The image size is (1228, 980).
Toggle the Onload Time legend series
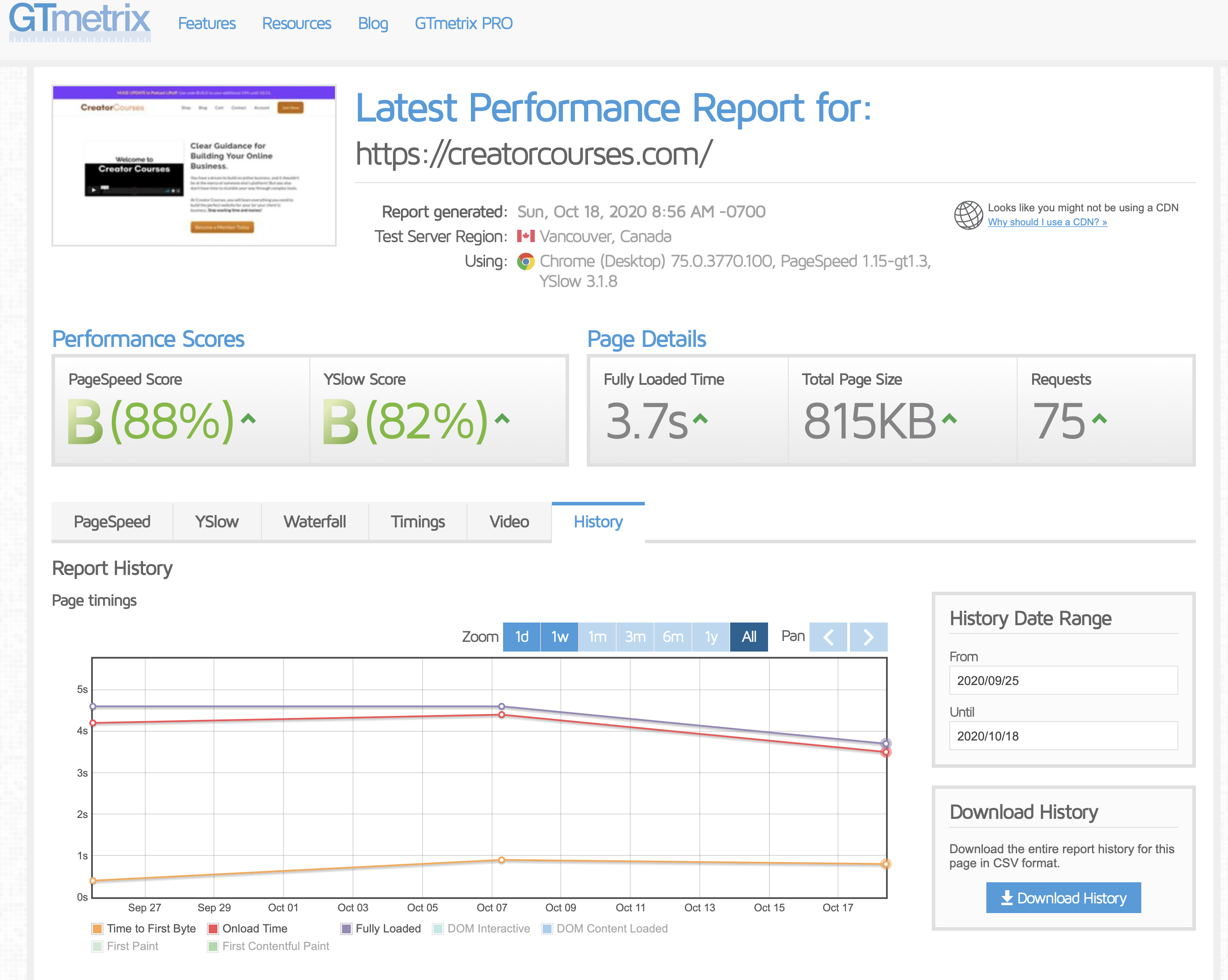(248, 928)
